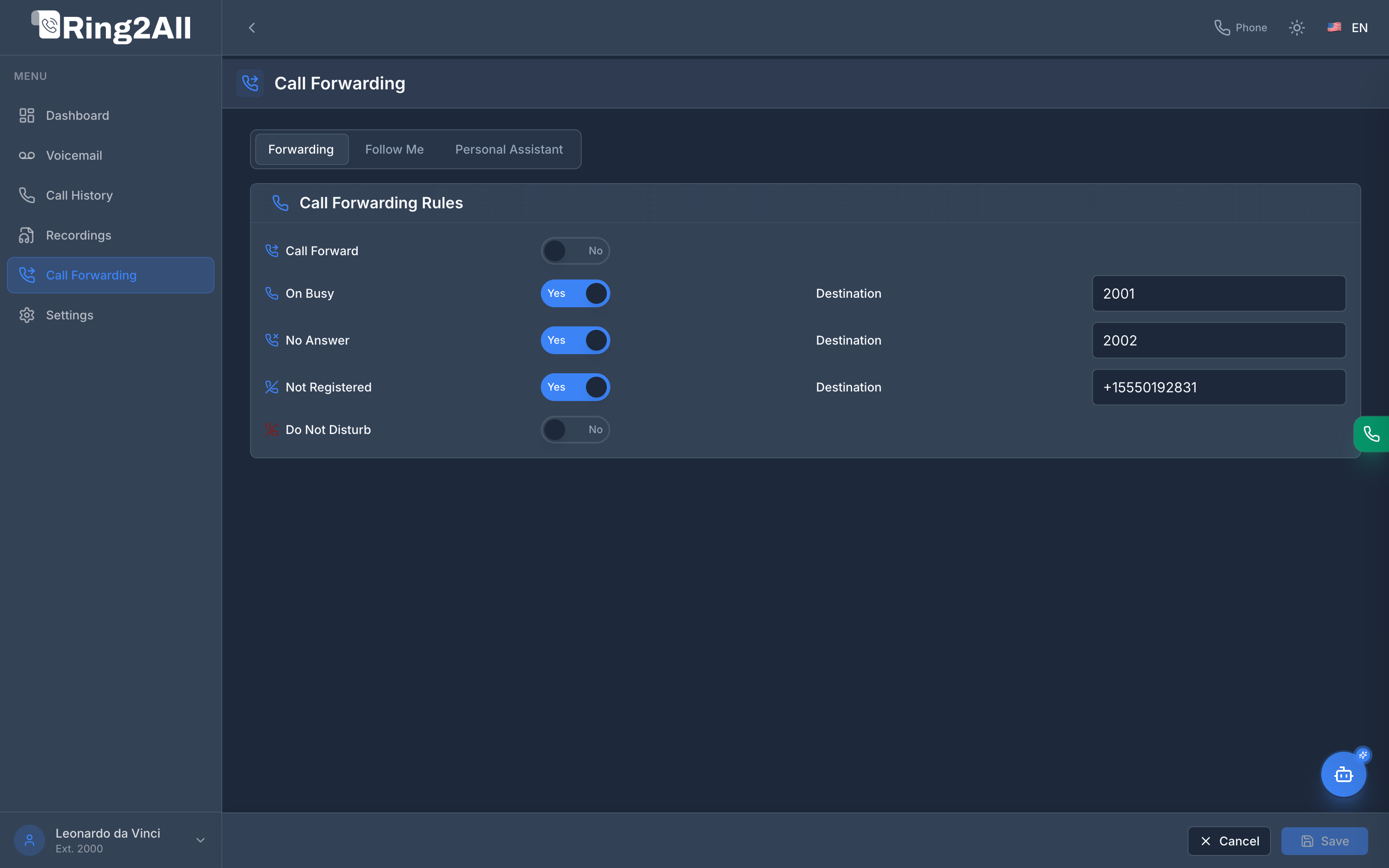Select Call Forwarding in the sidebar
The height and width of the screenshot is (868, 1389).
[x=110, y=275]
